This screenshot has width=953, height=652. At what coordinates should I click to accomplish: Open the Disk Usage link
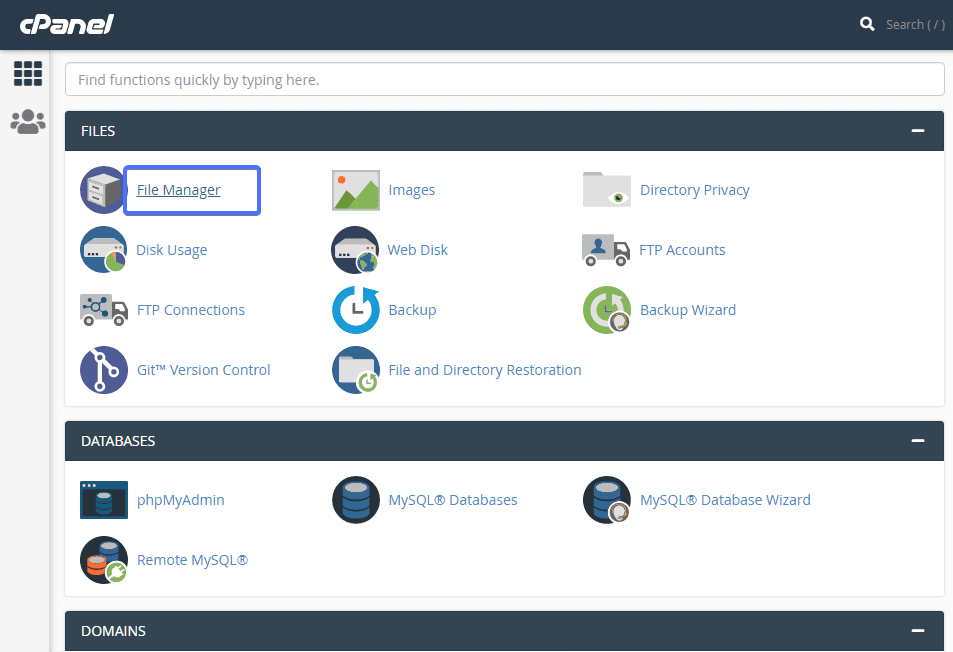pos(171,250)
